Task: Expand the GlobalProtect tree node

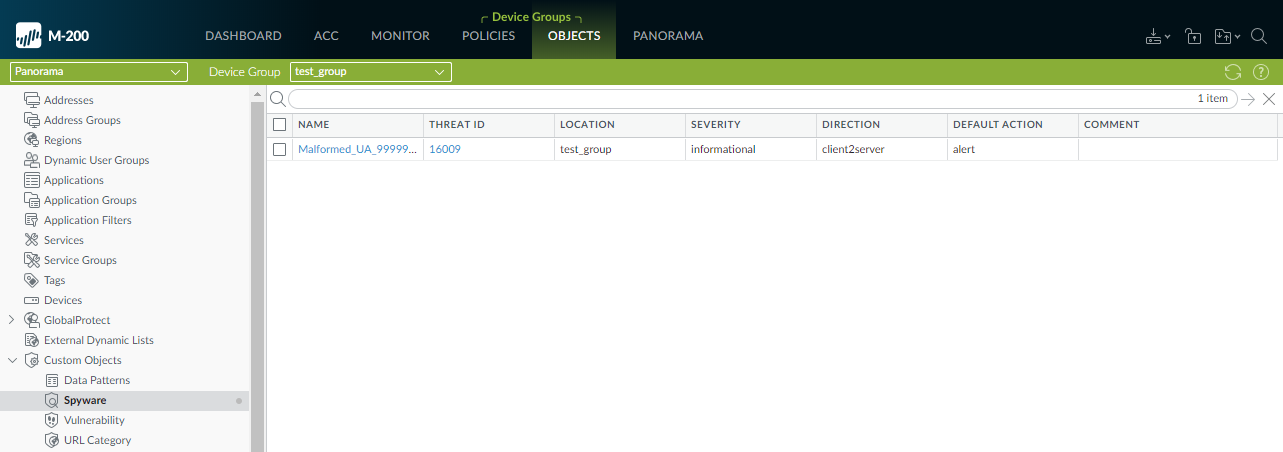Action: click(11, 320)
